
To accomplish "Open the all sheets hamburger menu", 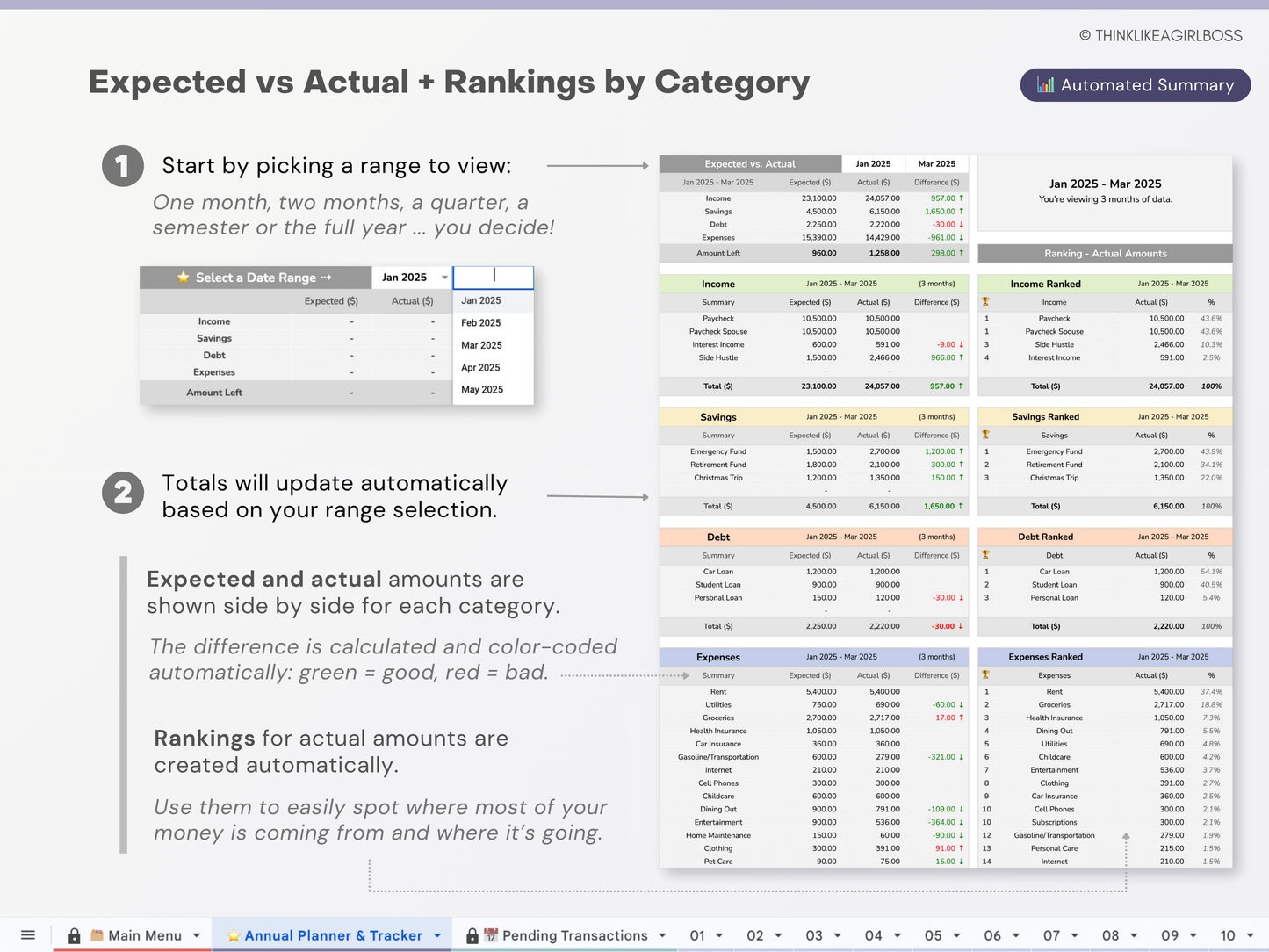I will pos(28,935).
